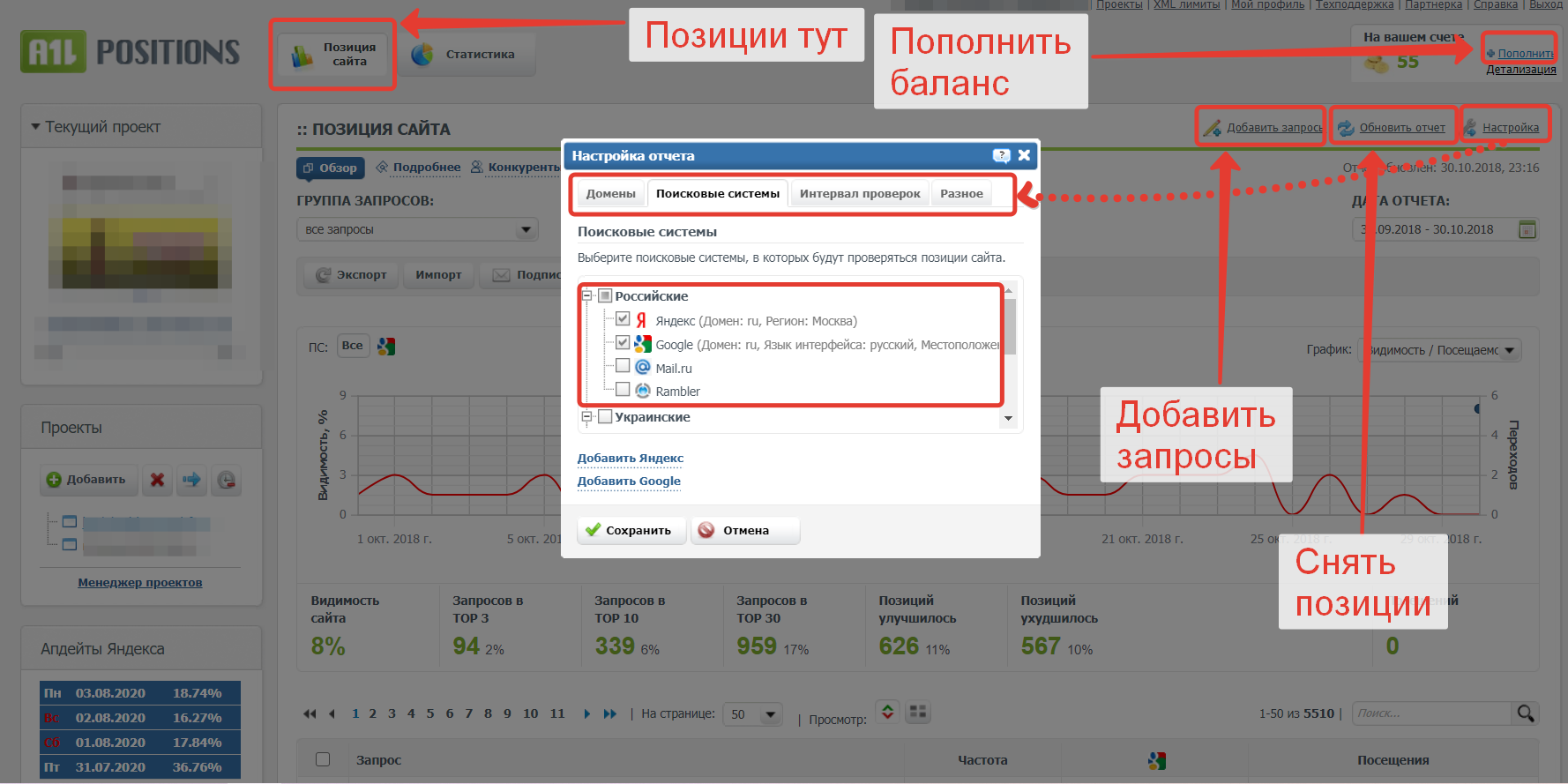Toggle the Российские group checkbox
Viewport: 1568px width, 784px height.
tap(605, 295)
